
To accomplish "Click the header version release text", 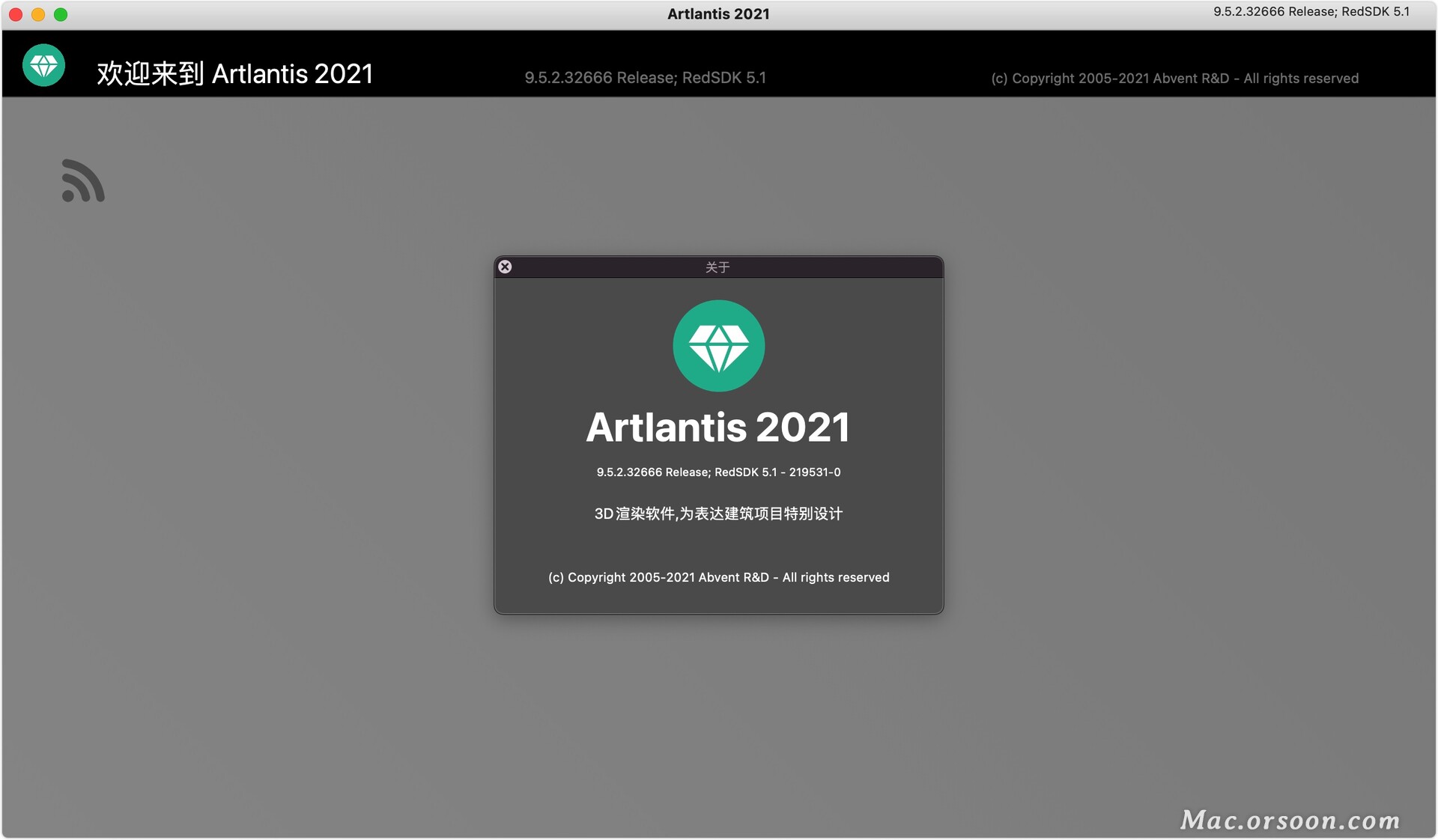I will click(645, 78).
